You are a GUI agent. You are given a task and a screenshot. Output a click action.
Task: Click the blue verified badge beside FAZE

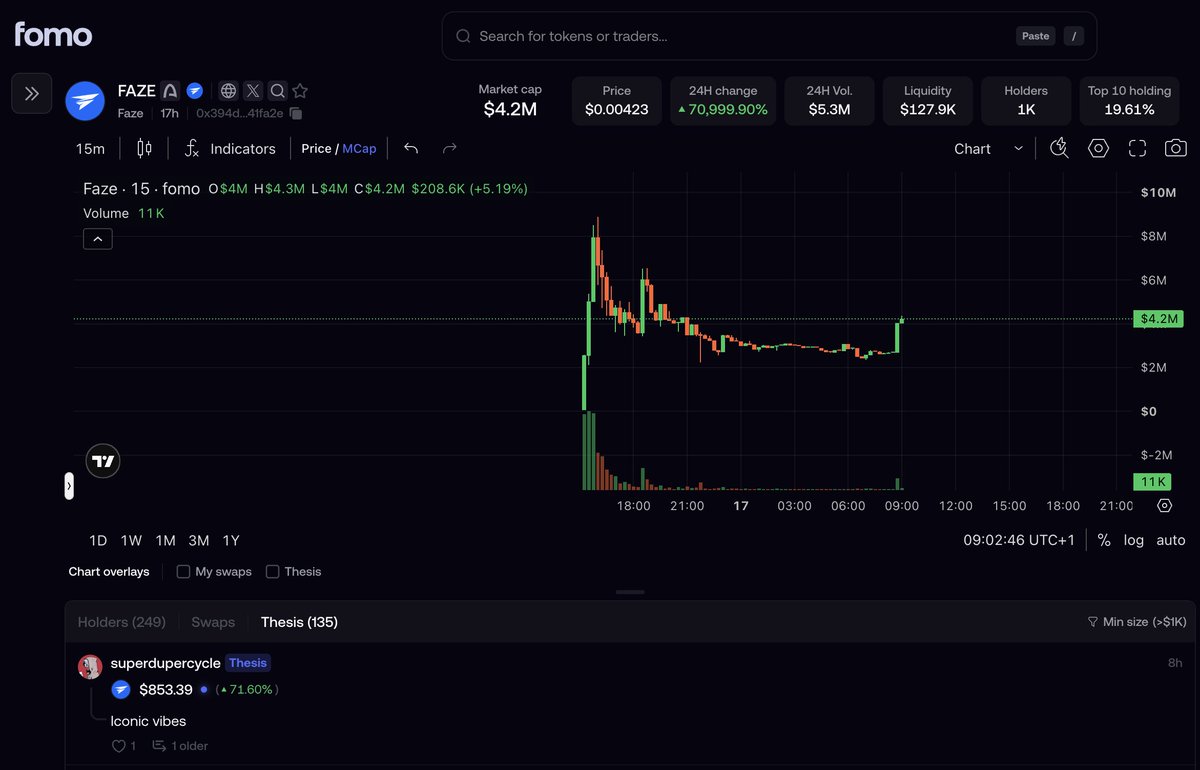[195, 91]
